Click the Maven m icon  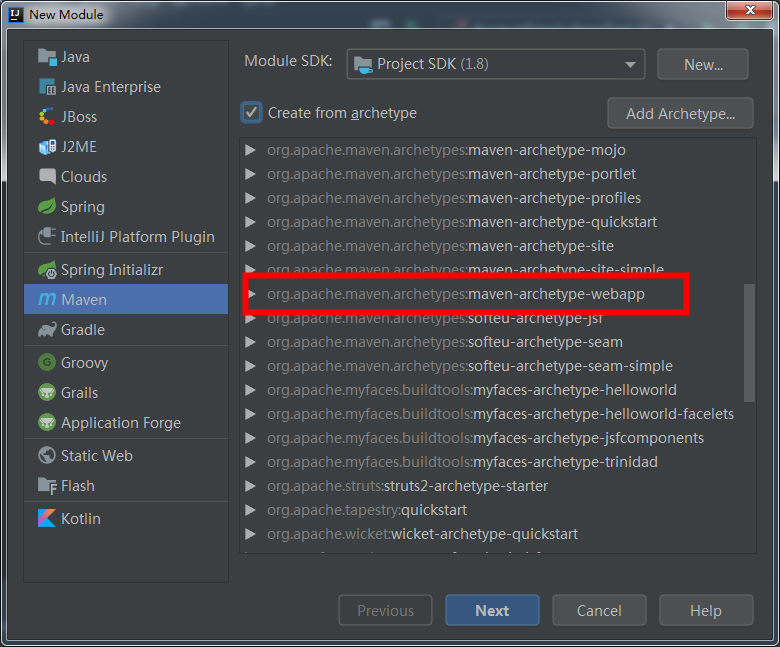tap(47, 299)
